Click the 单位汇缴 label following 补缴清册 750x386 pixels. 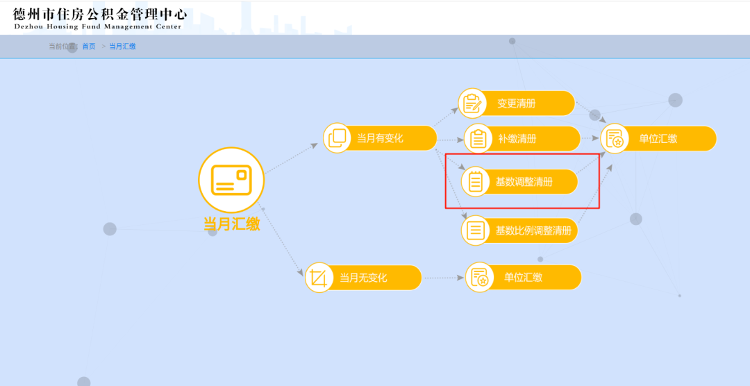click(x=658, y=139)
